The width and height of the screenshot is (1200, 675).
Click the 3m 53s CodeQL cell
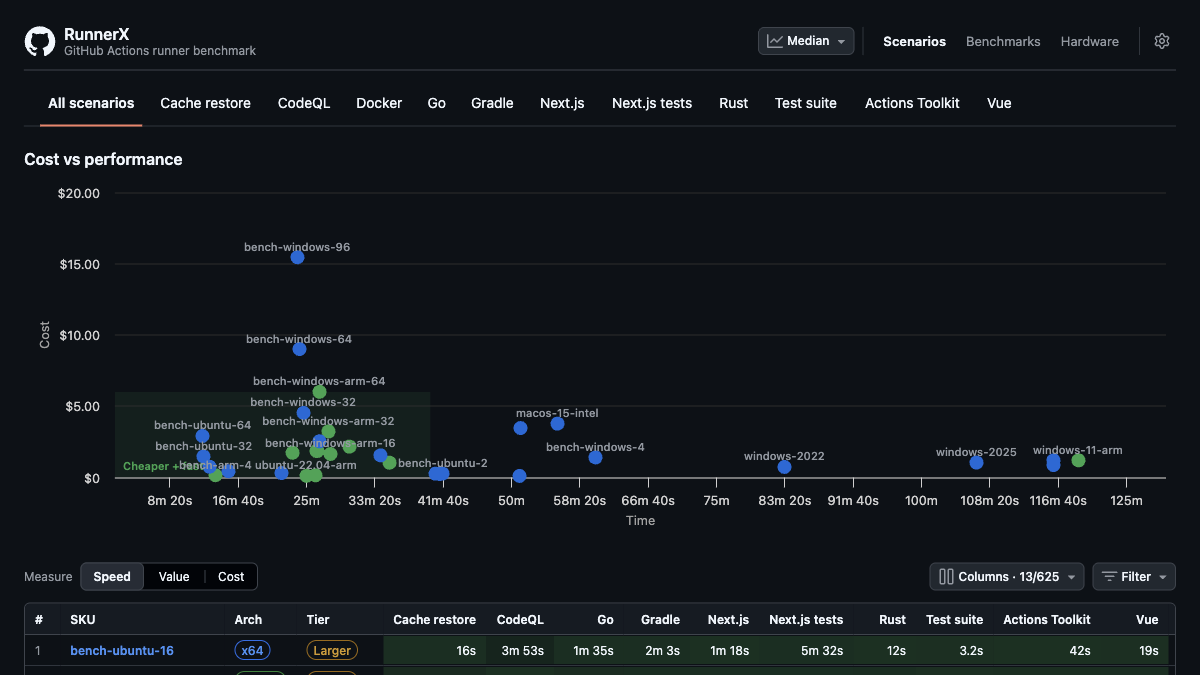(520, 651)
